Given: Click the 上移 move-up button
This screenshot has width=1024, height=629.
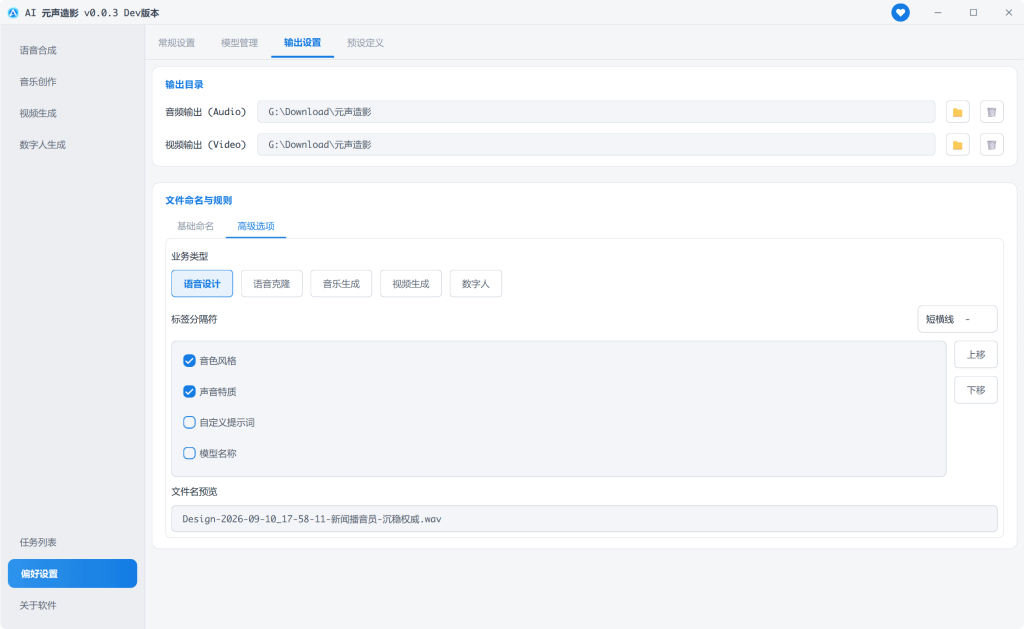Looking at the screenshot, I should tap(976, 355).
